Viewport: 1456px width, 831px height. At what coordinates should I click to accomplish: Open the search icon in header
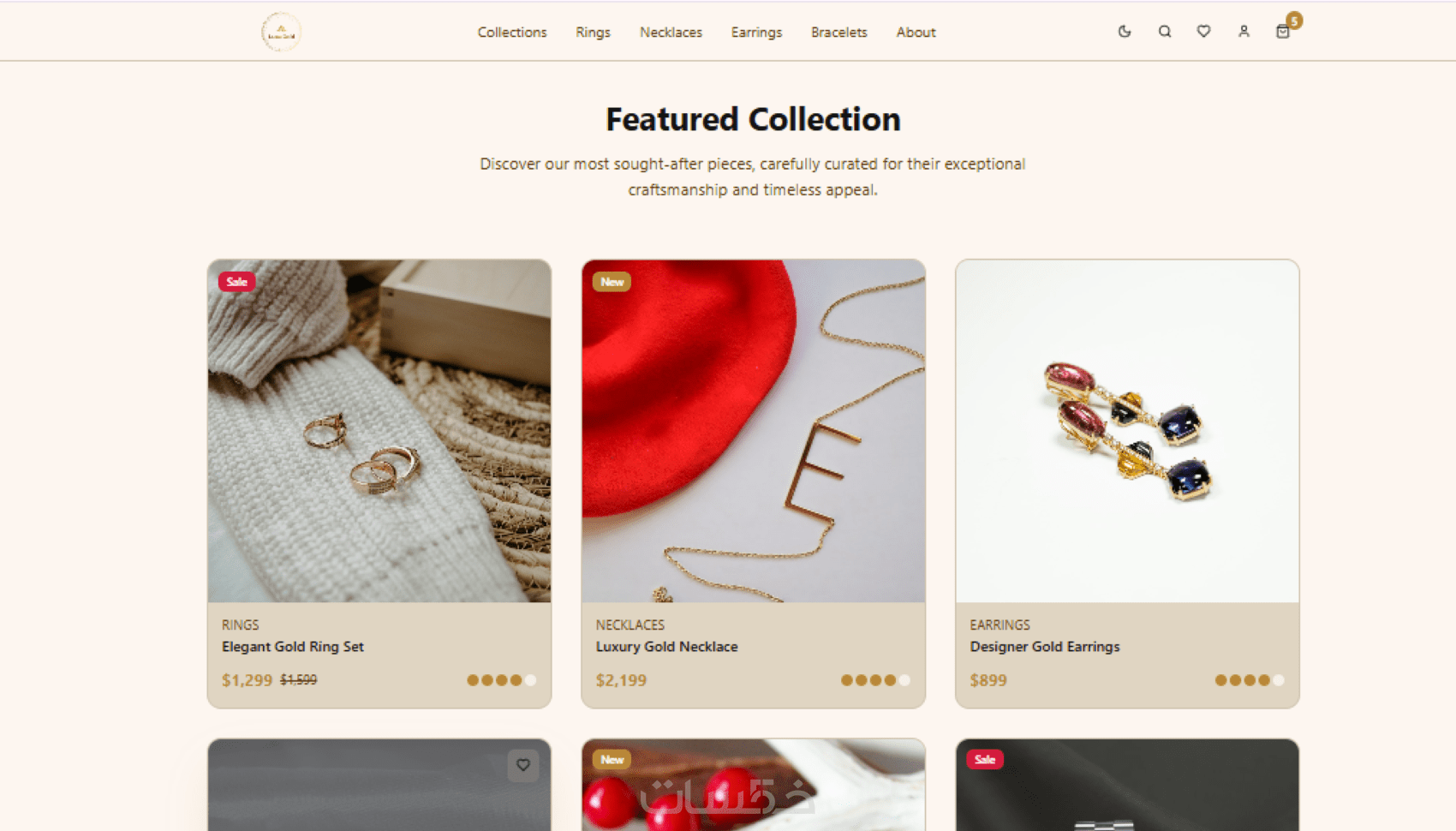(1165, 32)
